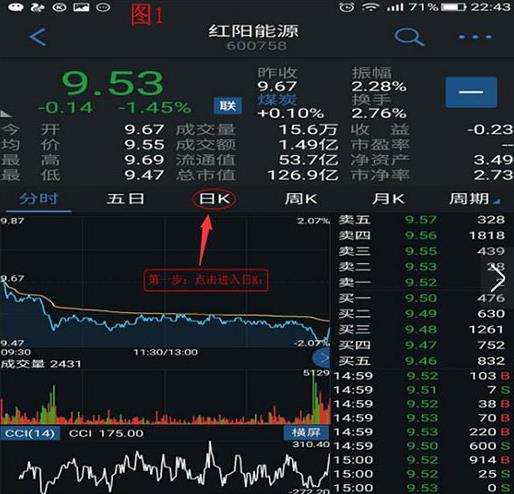Tap the 成交量 2431 volume chart label
514x494 pixels.
[41, 363]
